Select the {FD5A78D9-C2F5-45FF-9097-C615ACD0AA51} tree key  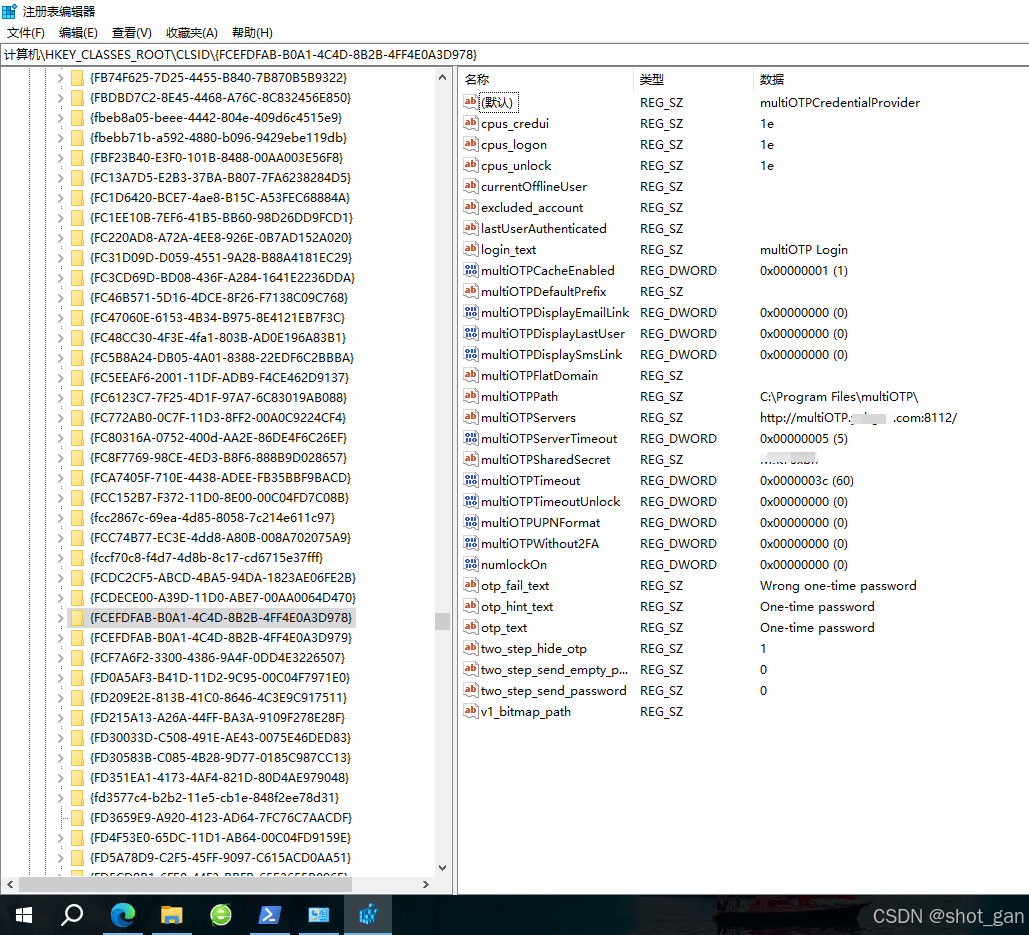pos(220,858)
